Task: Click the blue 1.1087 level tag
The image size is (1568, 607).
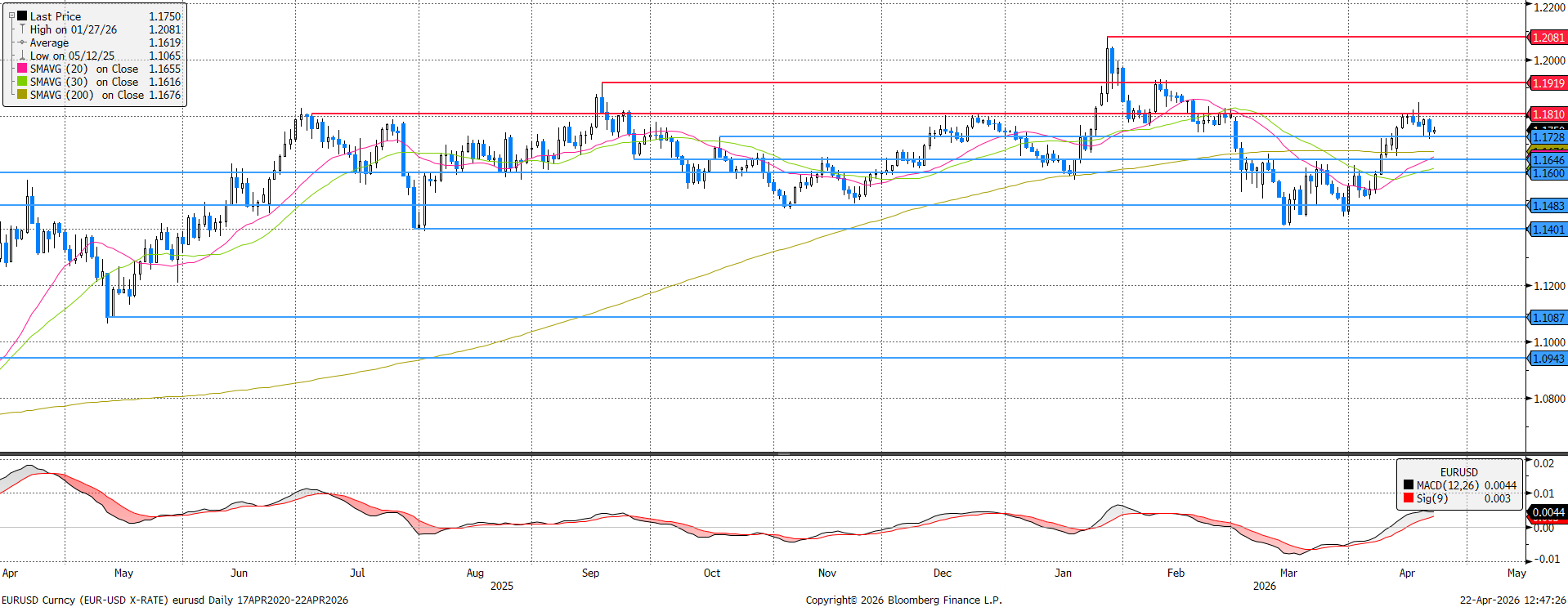Action: [x=1548, y=318]
